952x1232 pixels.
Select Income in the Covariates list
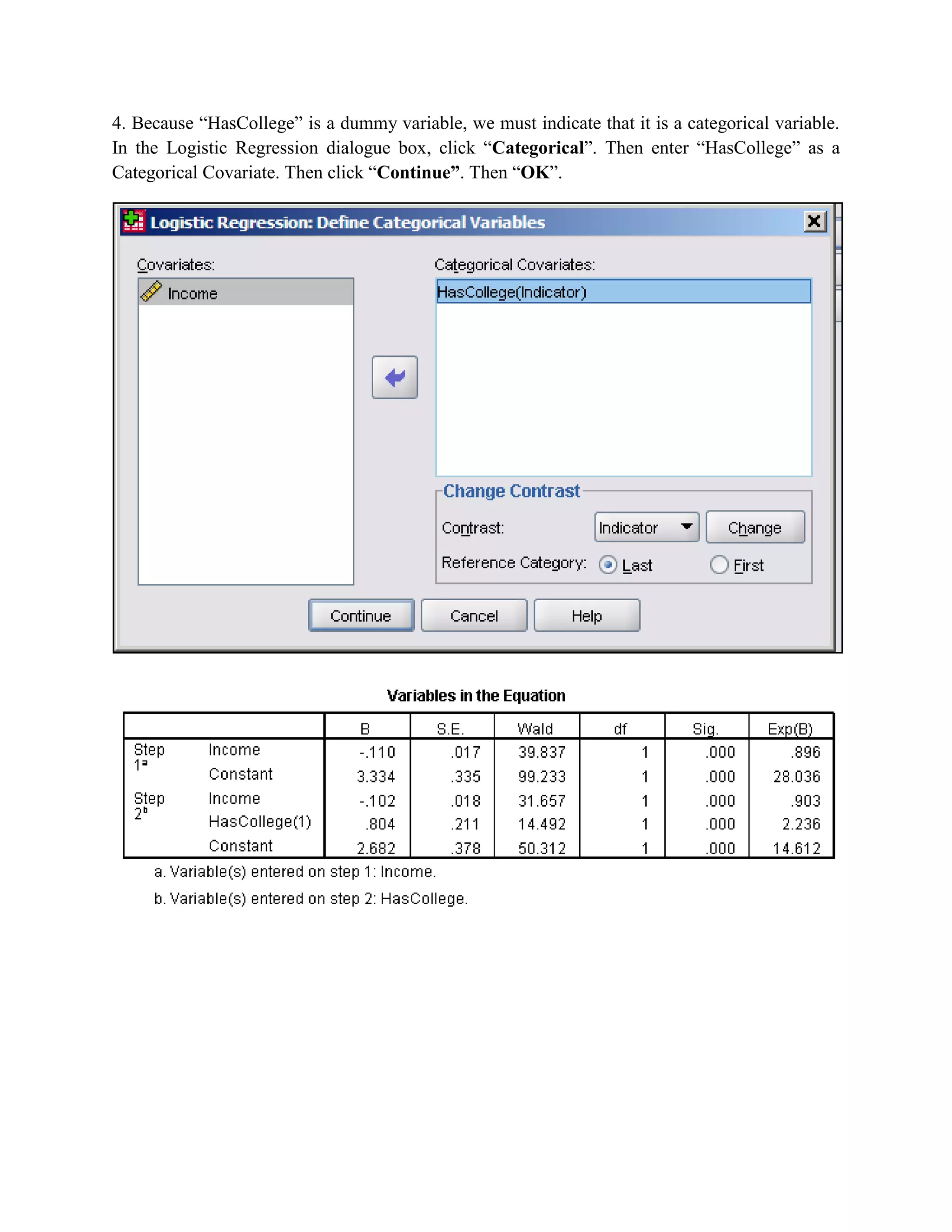click(x=246, y=292)
